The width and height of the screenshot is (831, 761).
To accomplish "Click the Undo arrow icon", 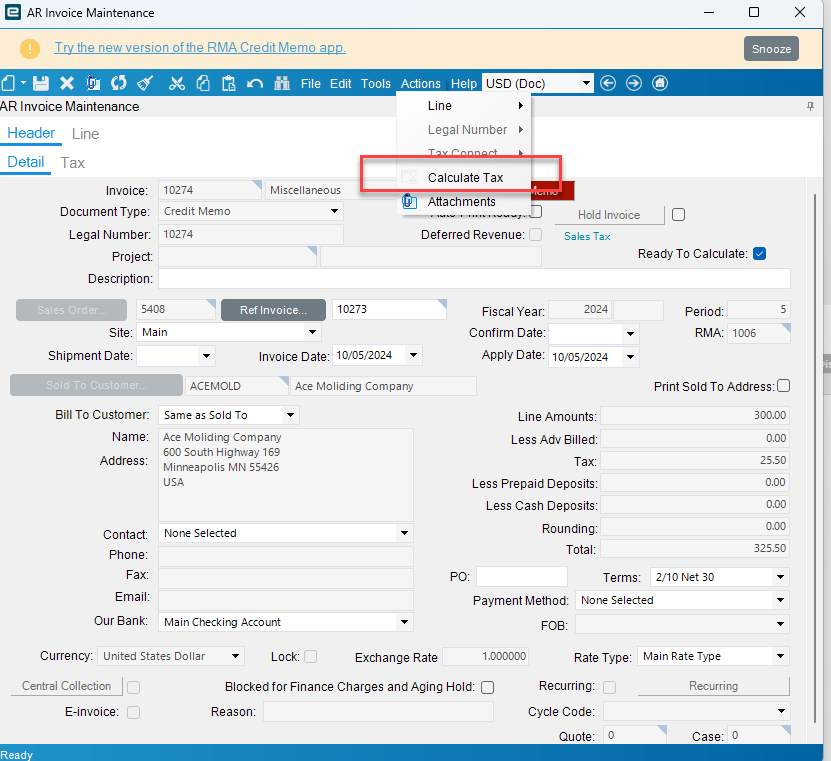I will click(x=254, y=83).
